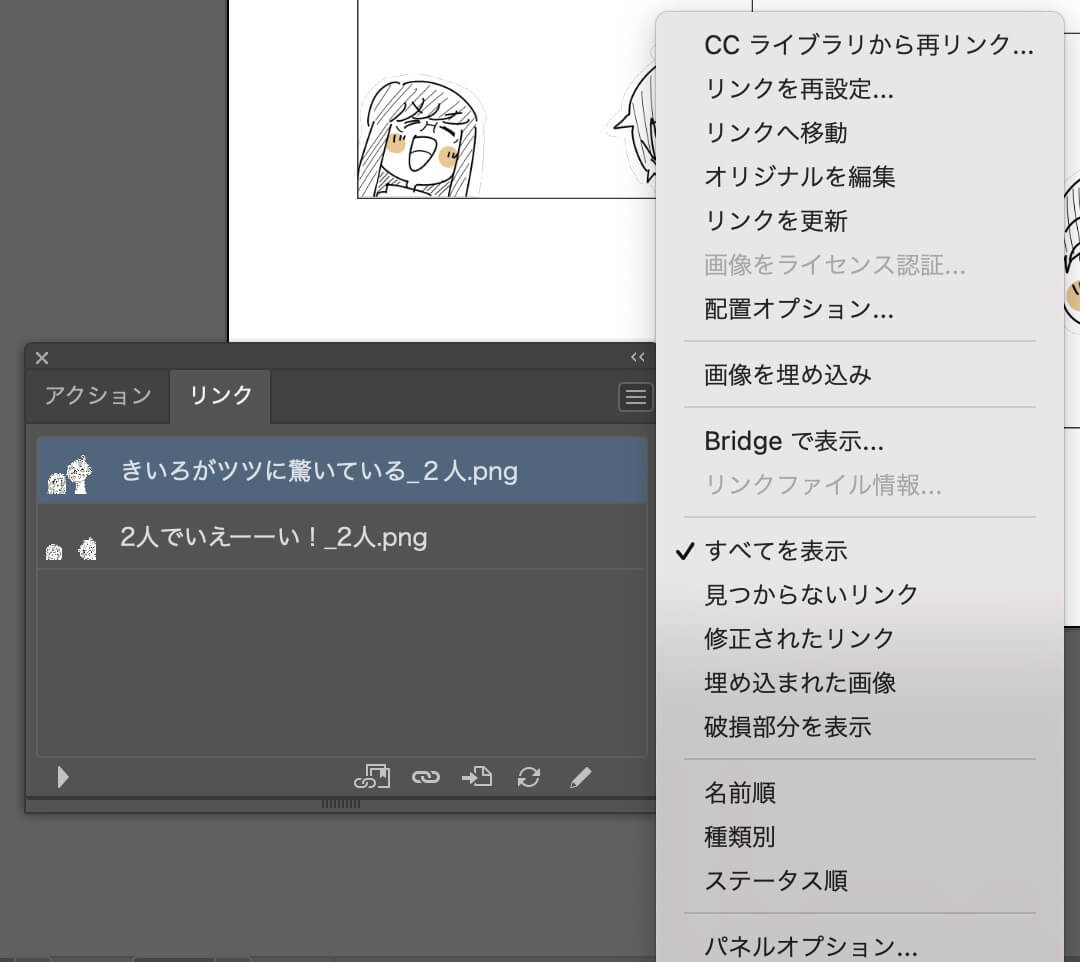
Task: Click the Relink chain icon
Action: 425,777
